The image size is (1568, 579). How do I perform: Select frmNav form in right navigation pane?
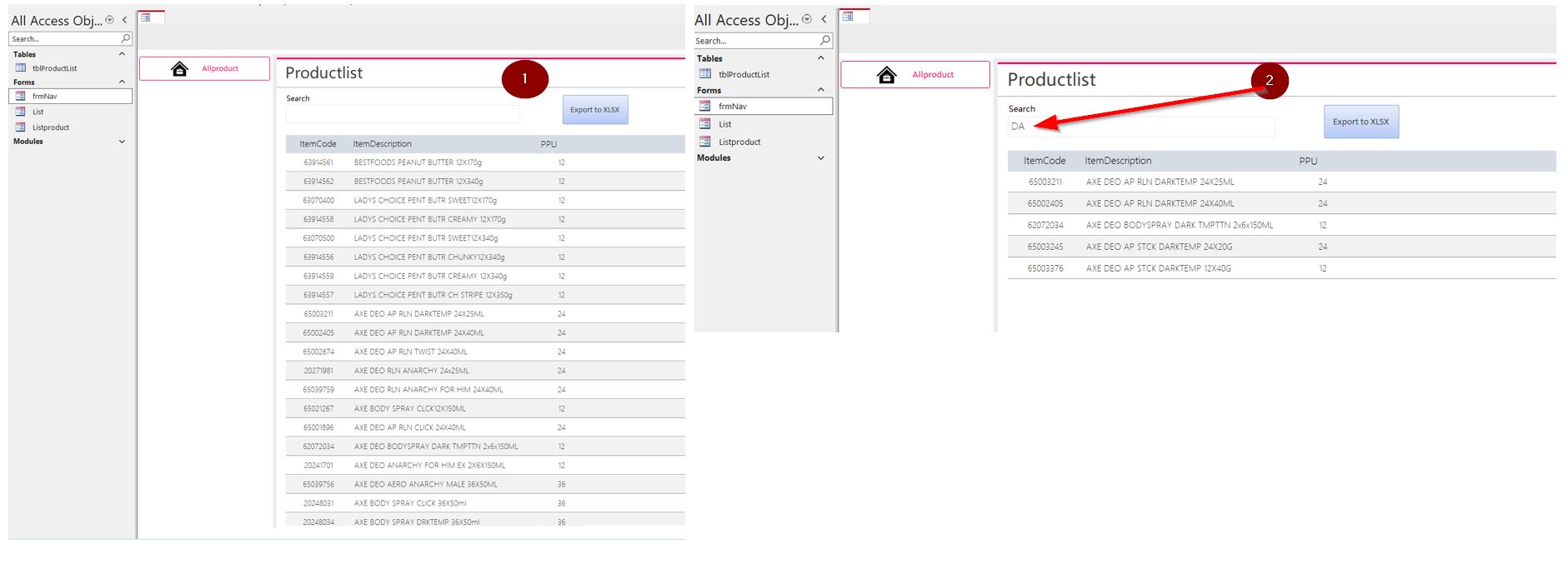click(x=764, y=106)
